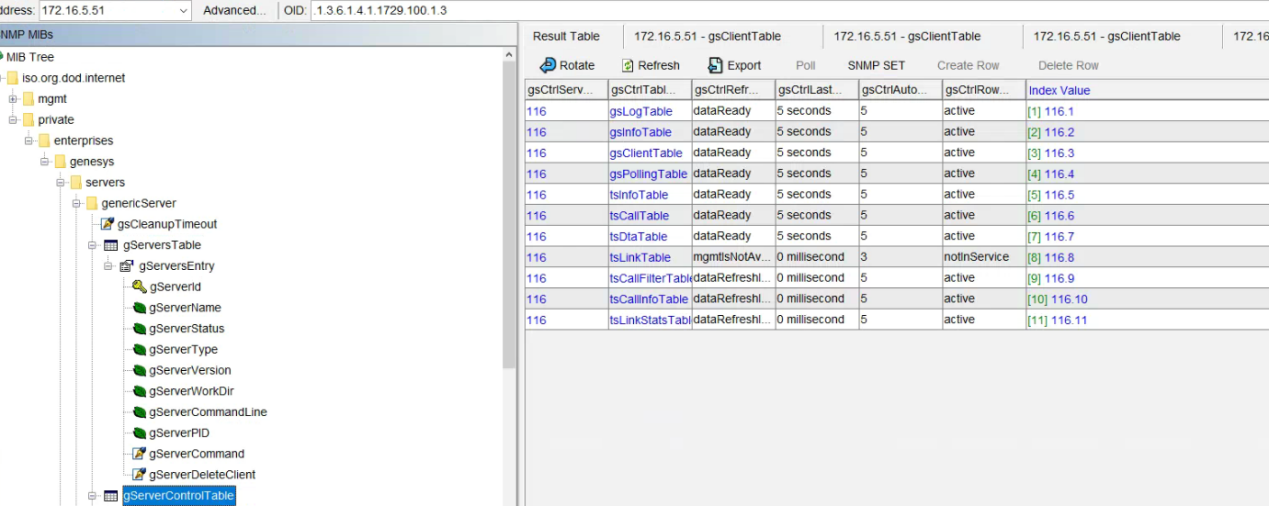This screenshot has height=506, width=1269.
Task: Click the Advanced... button
Action: click(234, 10)
